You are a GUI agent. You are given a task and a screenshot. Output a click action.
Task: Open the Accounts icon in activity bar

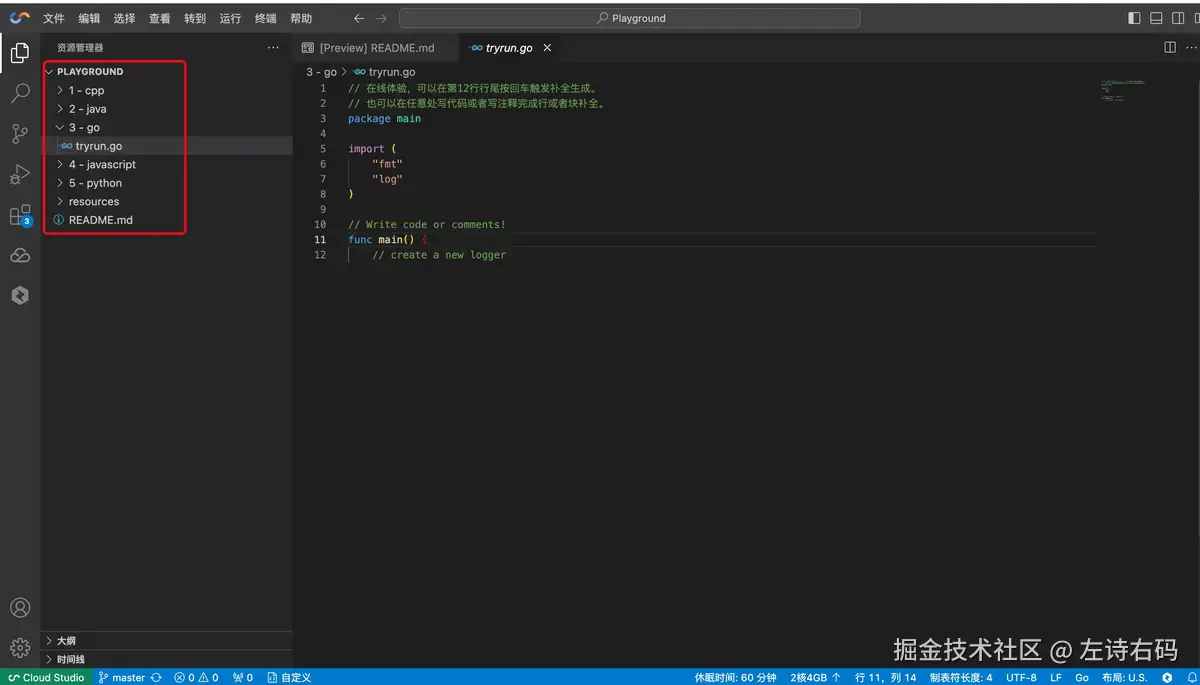[20, 608]
